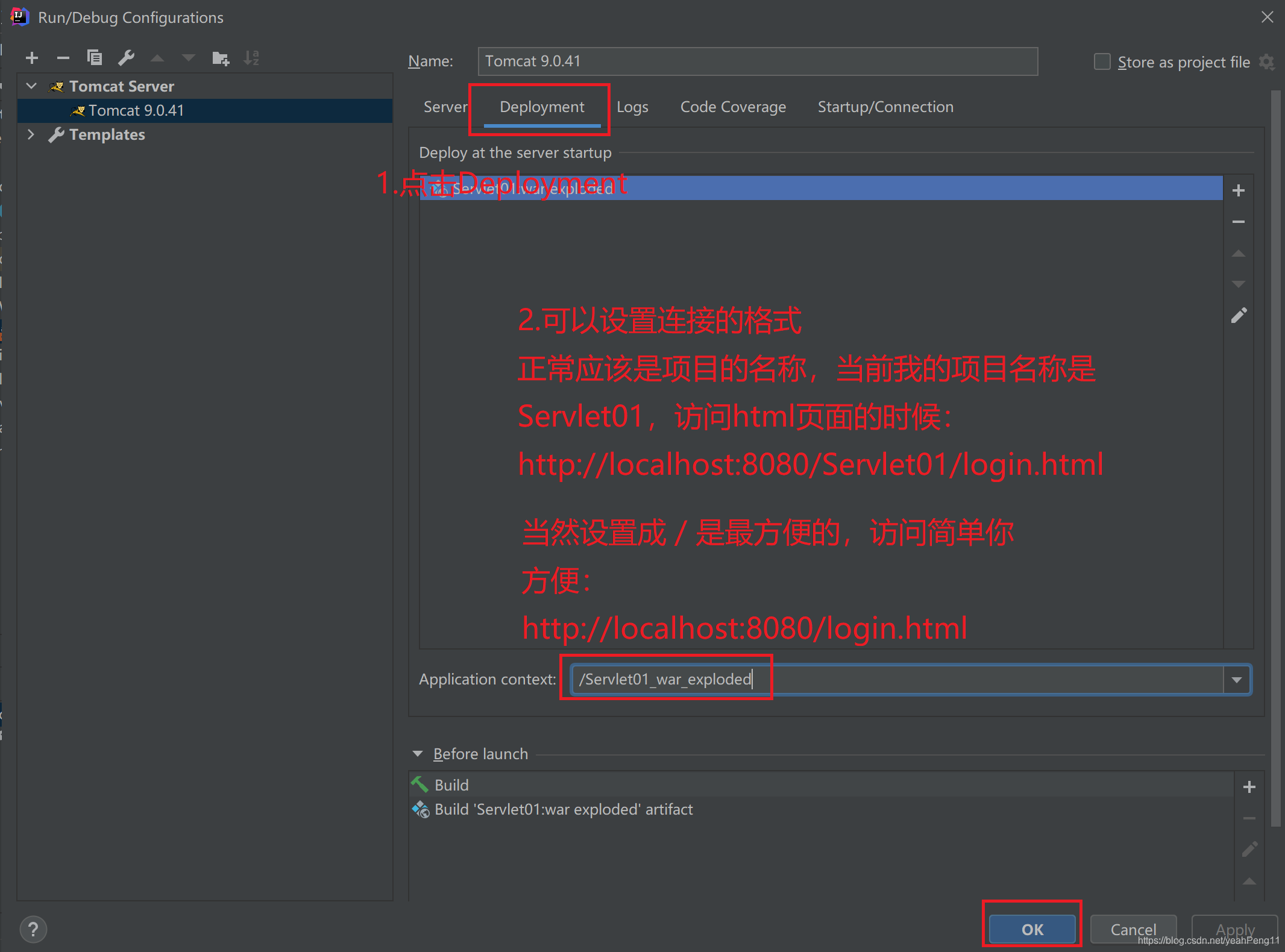Select Tomcat Server group in tree
Image resolution: width=1285 pixels, height=952 pixels.
point(205,86)
